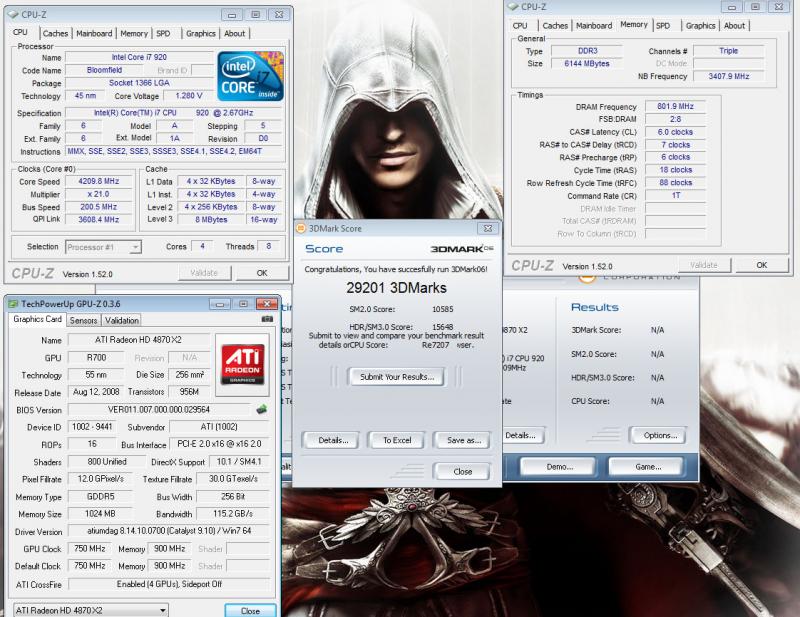
Task: Click the Code Name value 'Bloomfield'
Action: pos(104,70)
